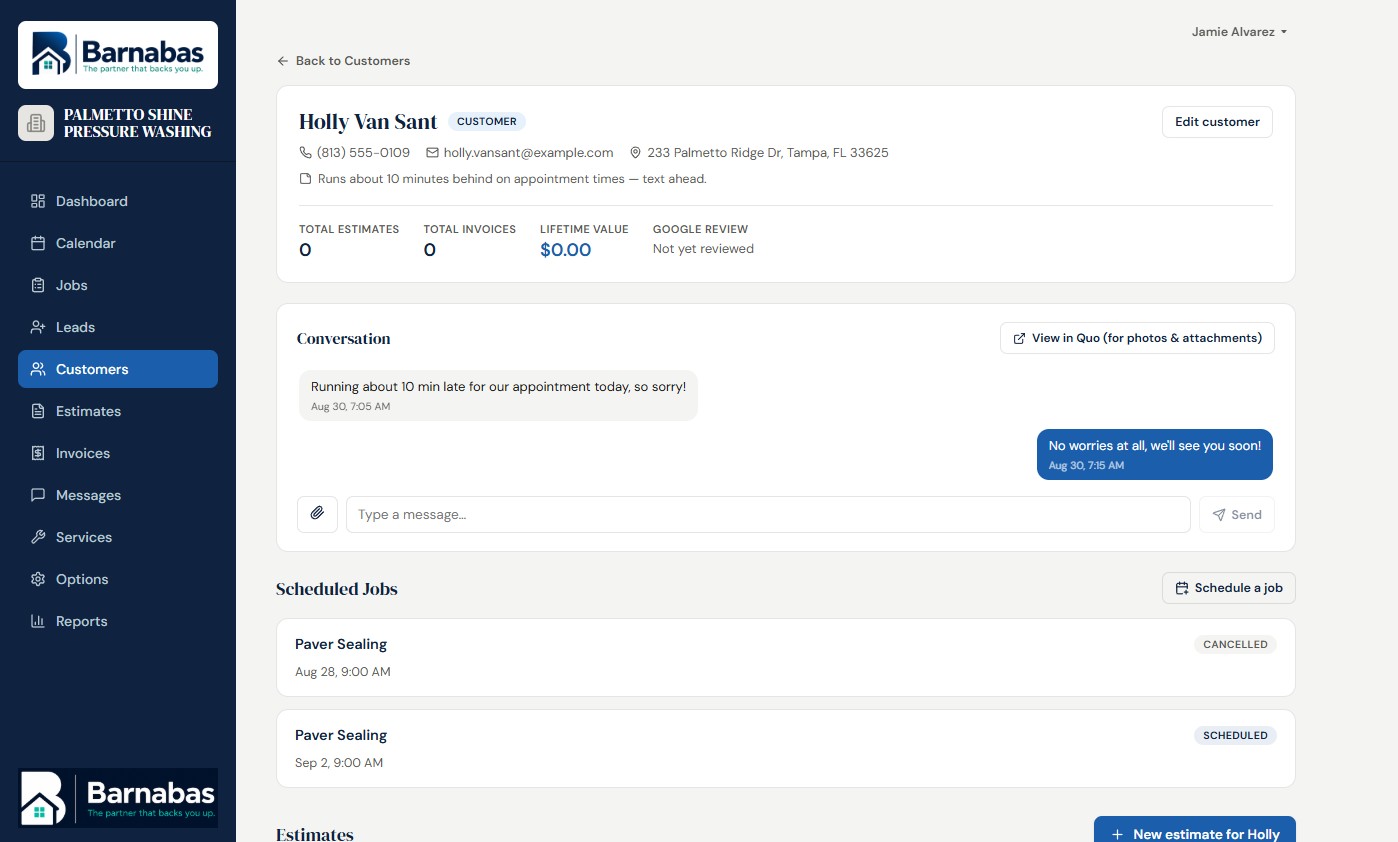
Task: Click the company building icon in sidebar
Action: coord(36,123)
